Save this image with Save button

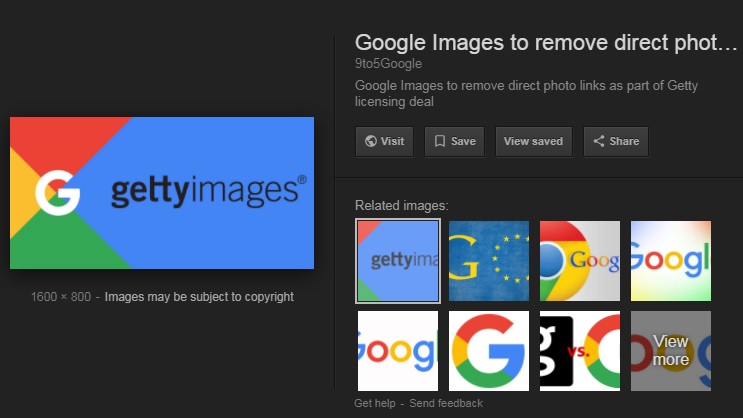[454, 141]
